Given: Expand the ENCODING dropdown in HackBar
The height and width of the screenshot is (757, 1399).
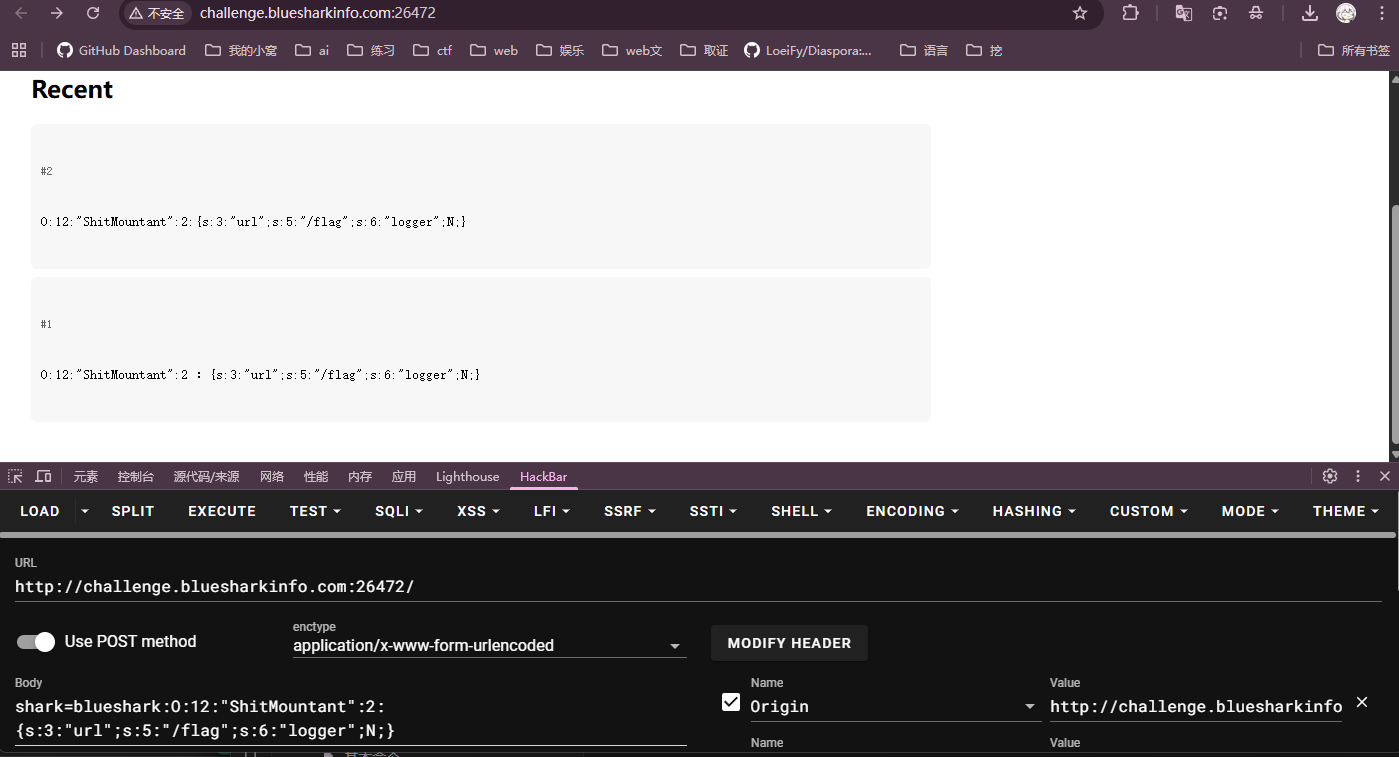Looking at the screenshot, I should (x=912, y=511).
